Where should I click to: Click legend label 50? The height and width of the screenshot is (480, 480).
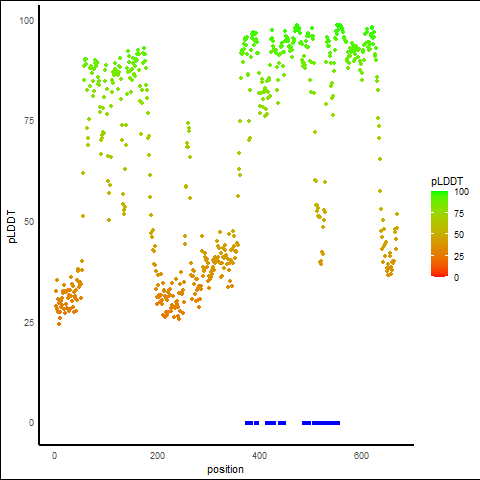tap(459, 235)
